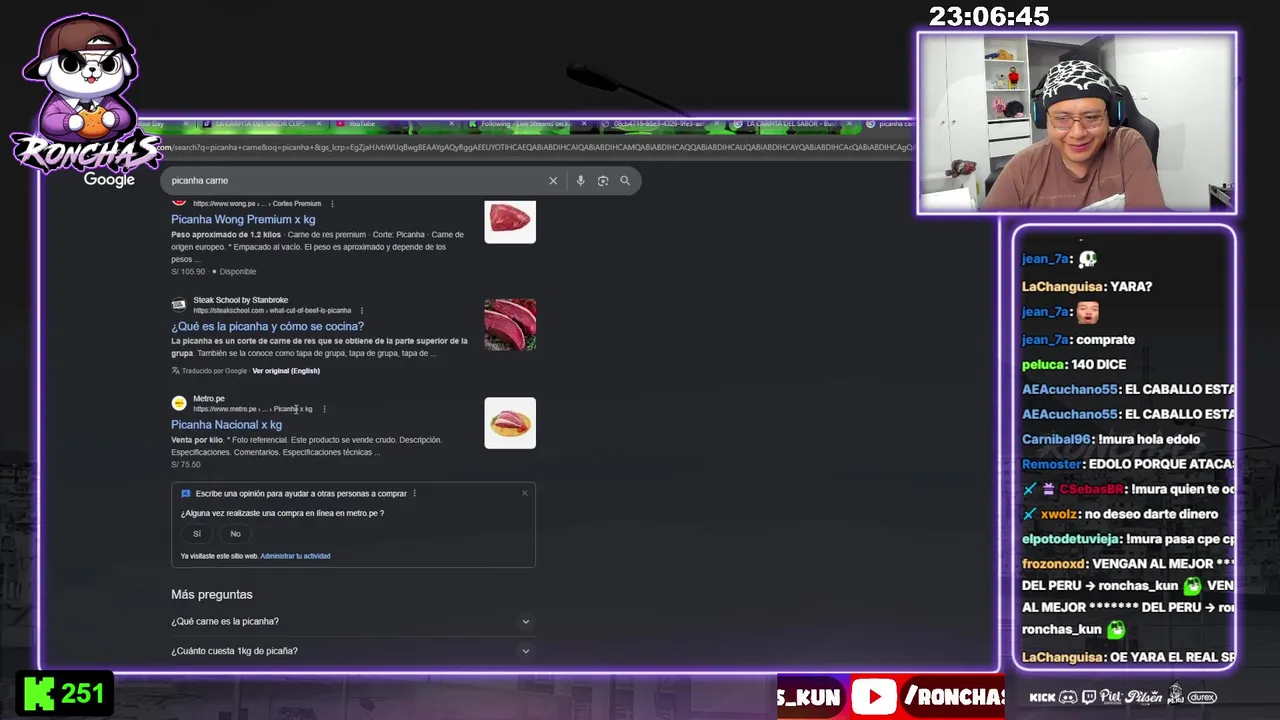This screenshot has width=1280, height=720.
Task: Open the three-dot menu beside steakschool.com URL
Action: click(362, 310)
